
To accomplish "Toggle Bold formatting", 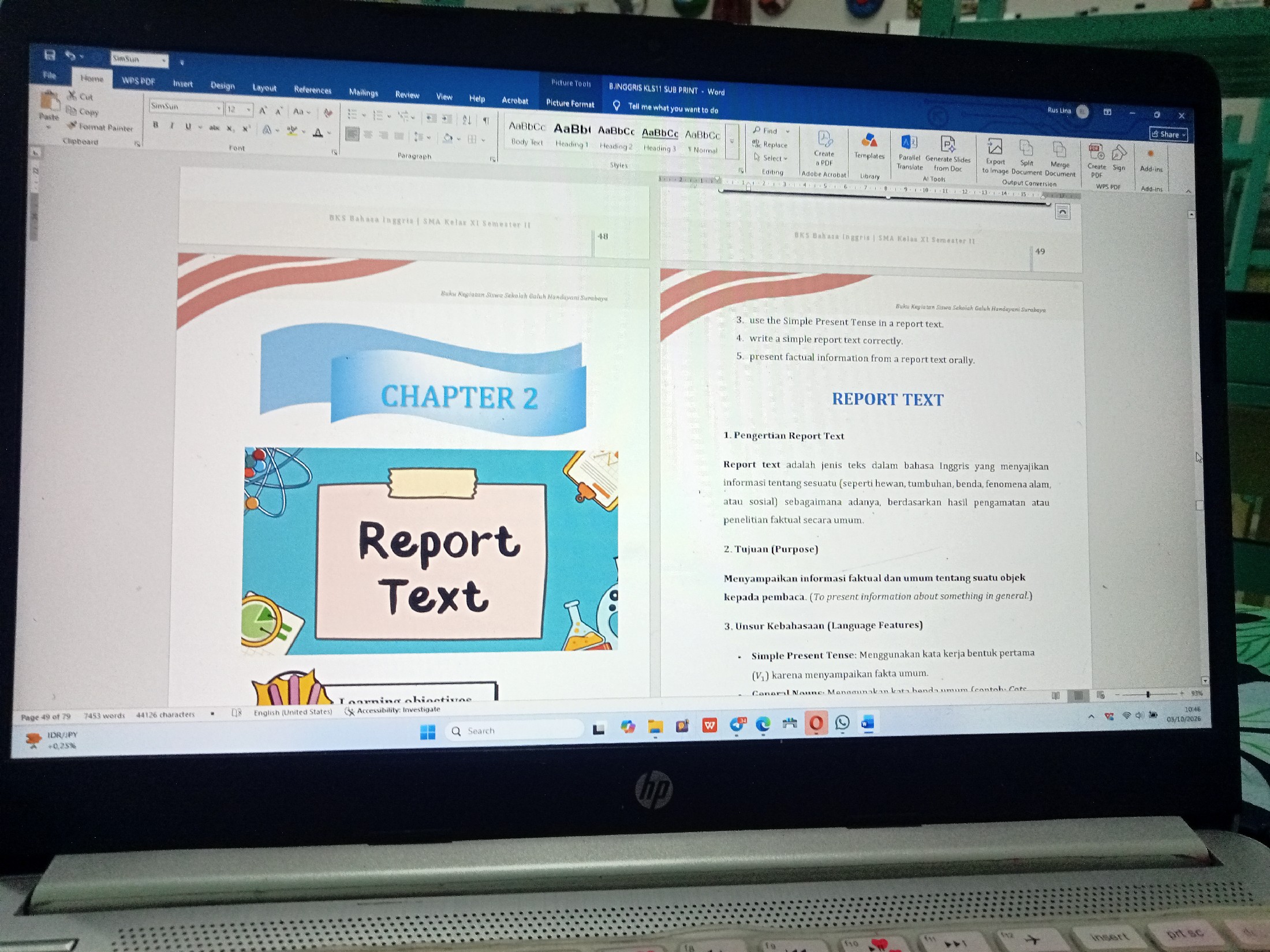I will [x=155, y=125].
